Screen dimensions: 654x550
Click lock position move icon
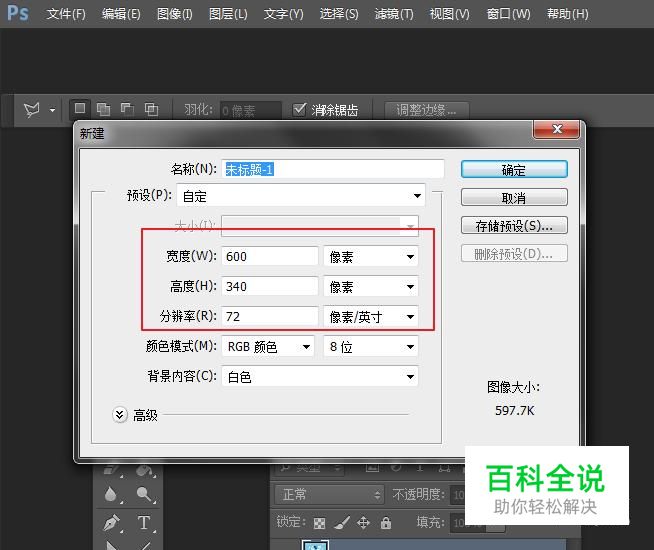pos(363,523)
